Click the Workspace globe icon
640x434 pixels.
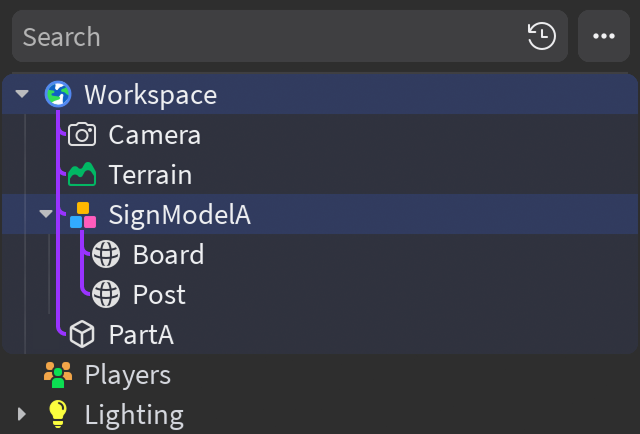[58, 95]
